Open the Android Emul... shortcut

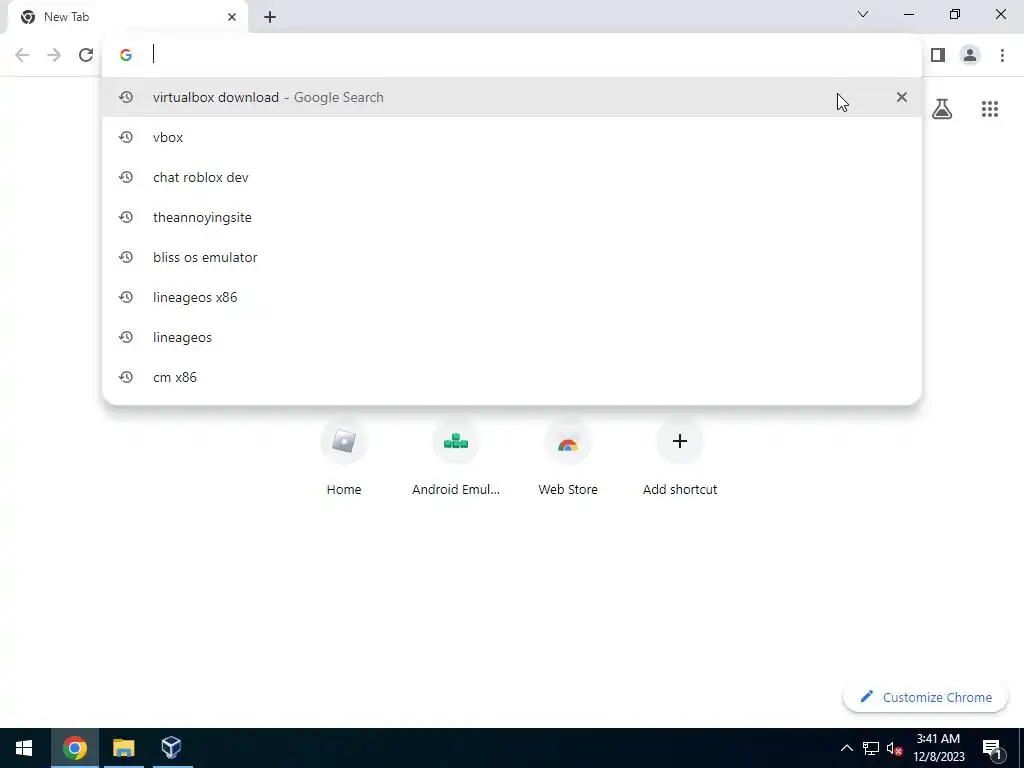tap(456, 457)
